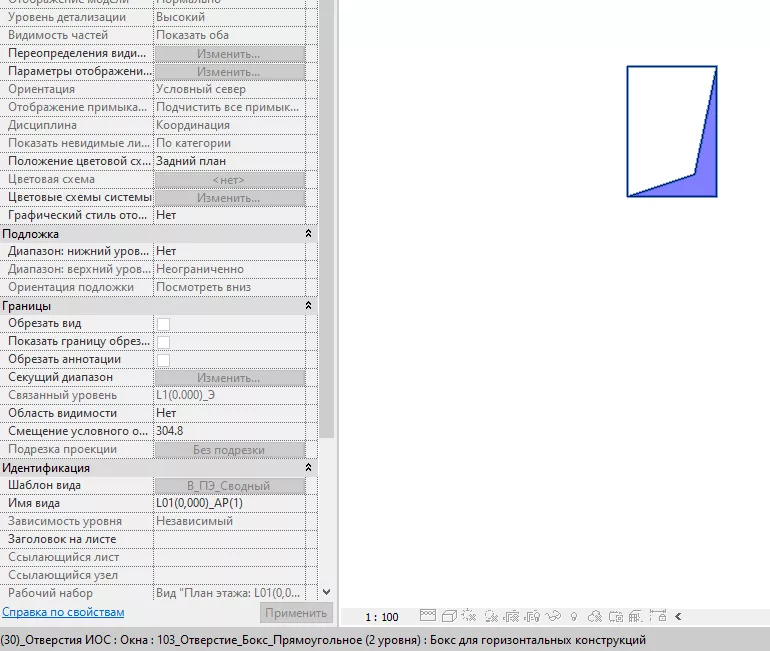Click the Имя вида value field
This screenshot has width=770, height=651.
tap(229, 503)
